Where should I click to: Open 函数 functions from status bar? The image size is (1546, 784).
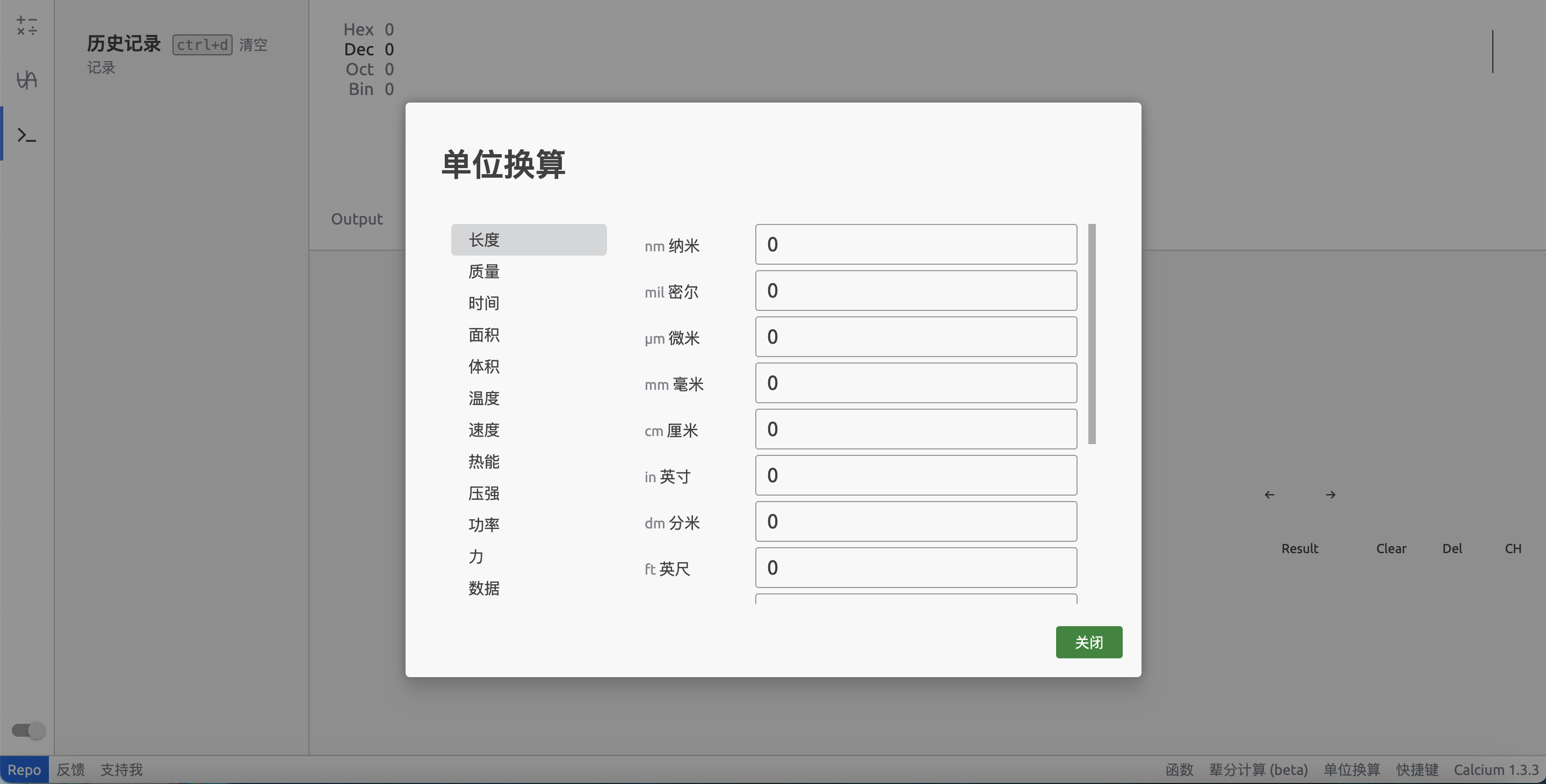point(1179,770)
